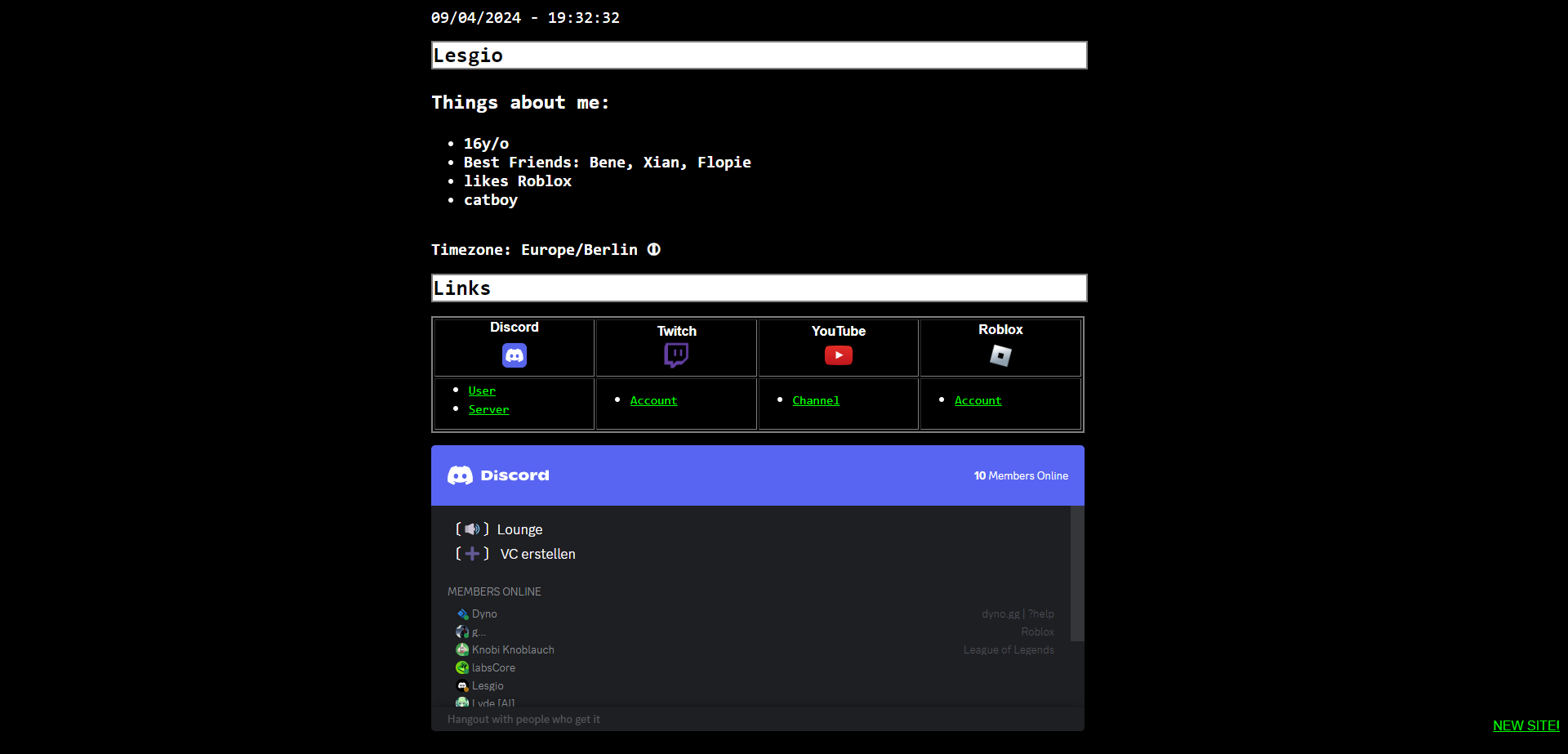This screenshot has height=754, width=1568.
Task: Click the Discord column header text
Action: [514, 327]
